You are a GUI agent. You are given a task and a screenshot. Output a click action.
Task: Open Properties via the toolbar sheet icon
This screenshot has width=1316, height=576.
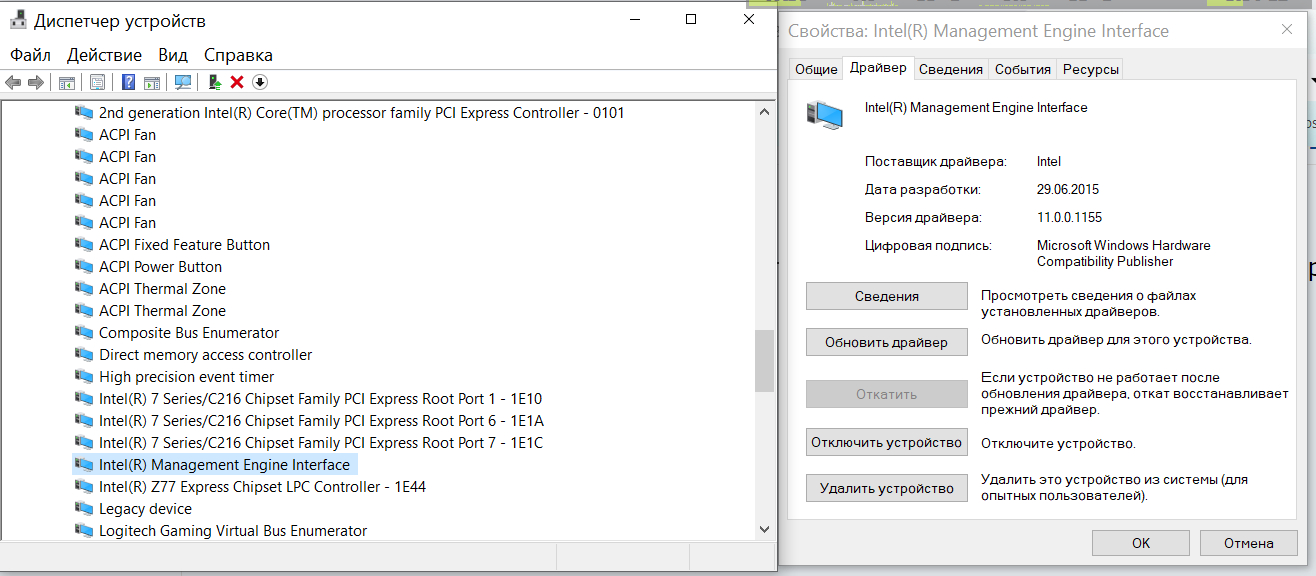coord(97,82)
